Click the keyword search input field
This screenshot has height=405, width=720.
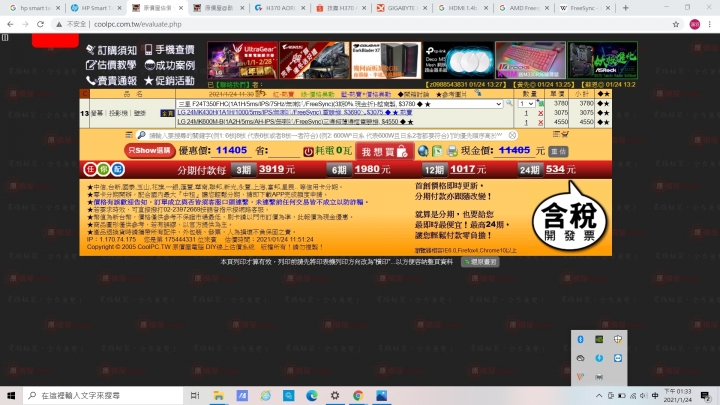pyautogui.click(x=326, y=135)
